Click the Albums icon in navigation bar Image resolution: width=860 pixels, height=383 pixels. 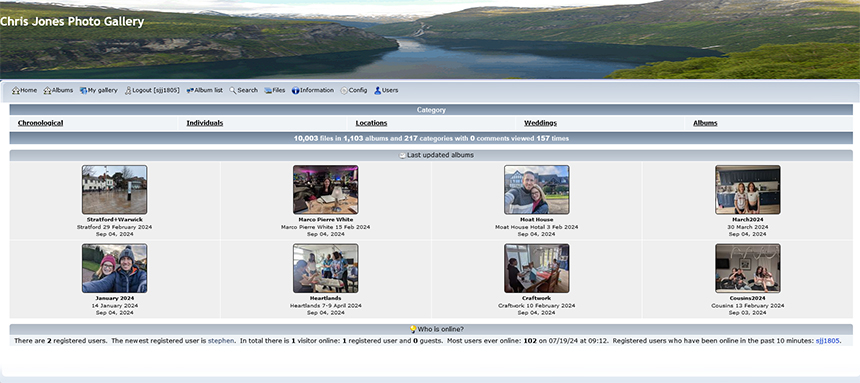pyautogui.click(x=47, y=91)
